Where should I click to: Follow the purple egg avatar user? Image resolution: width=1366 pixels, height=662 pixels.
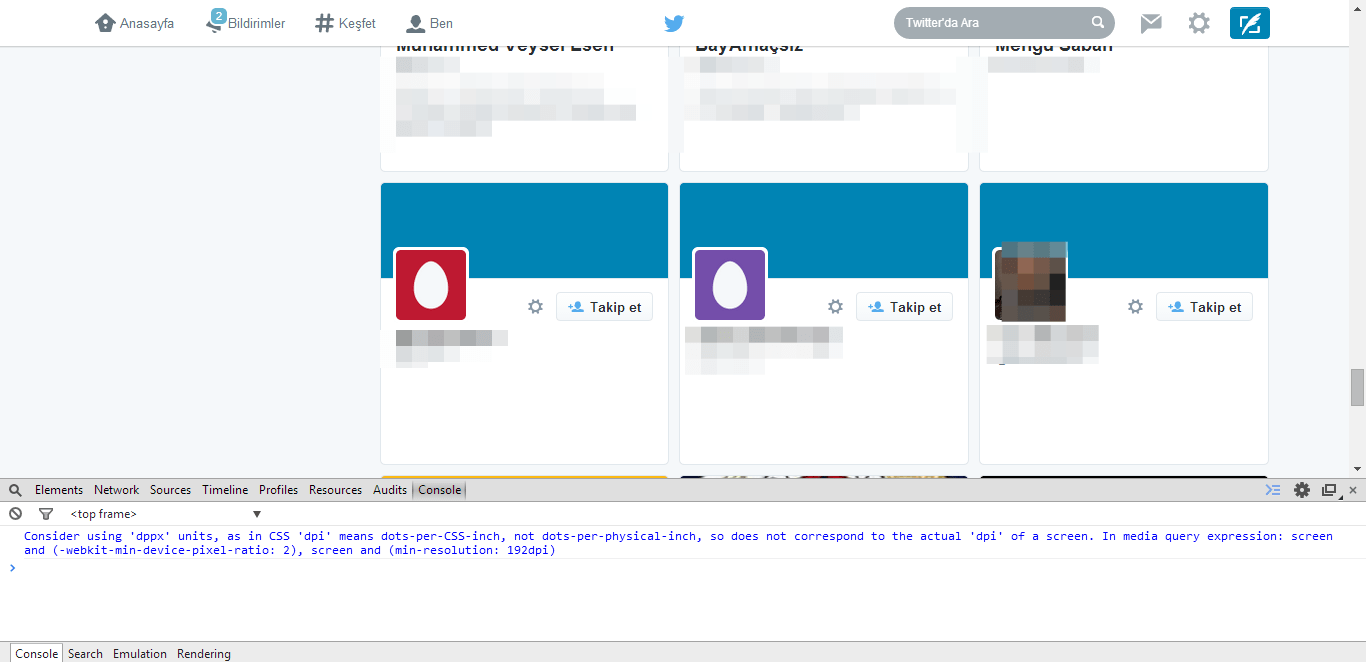click(905, 307)
